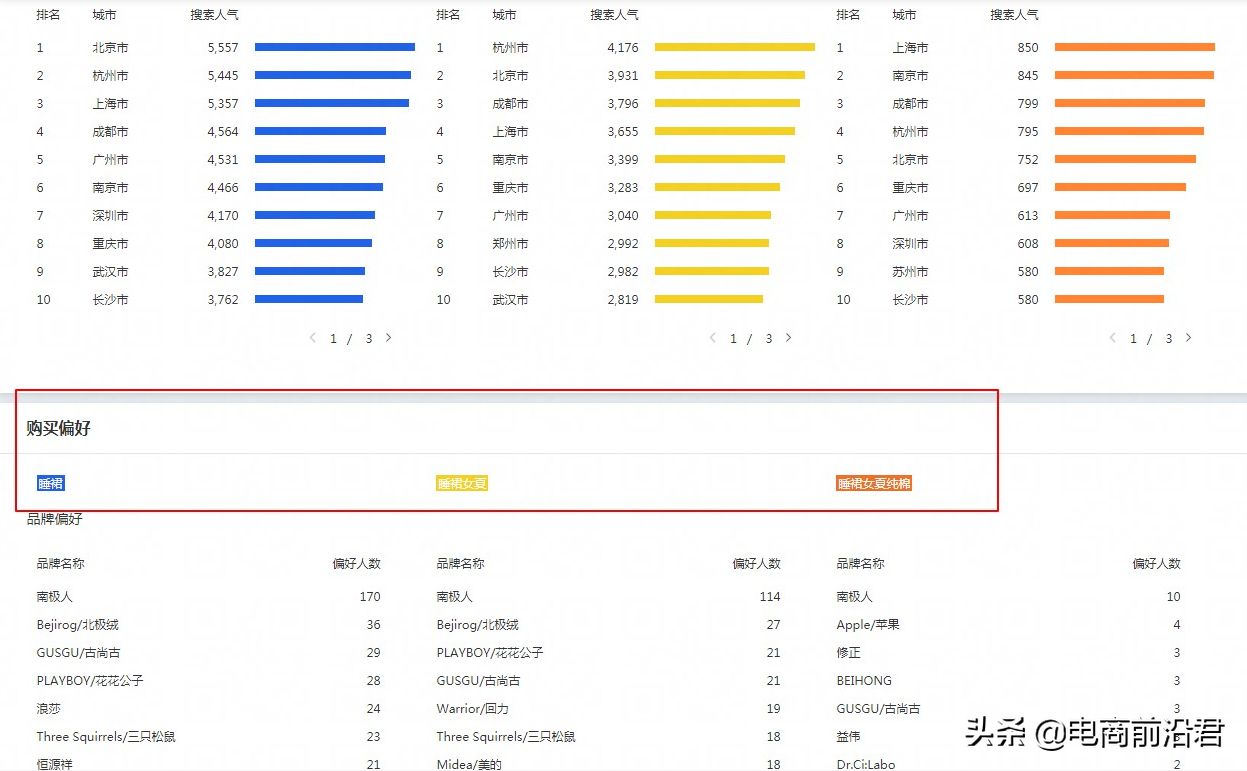The height and width of the screenshot is (771, 1247).
Task: Click the search popularity value 3,796
Action: point(623,104)
